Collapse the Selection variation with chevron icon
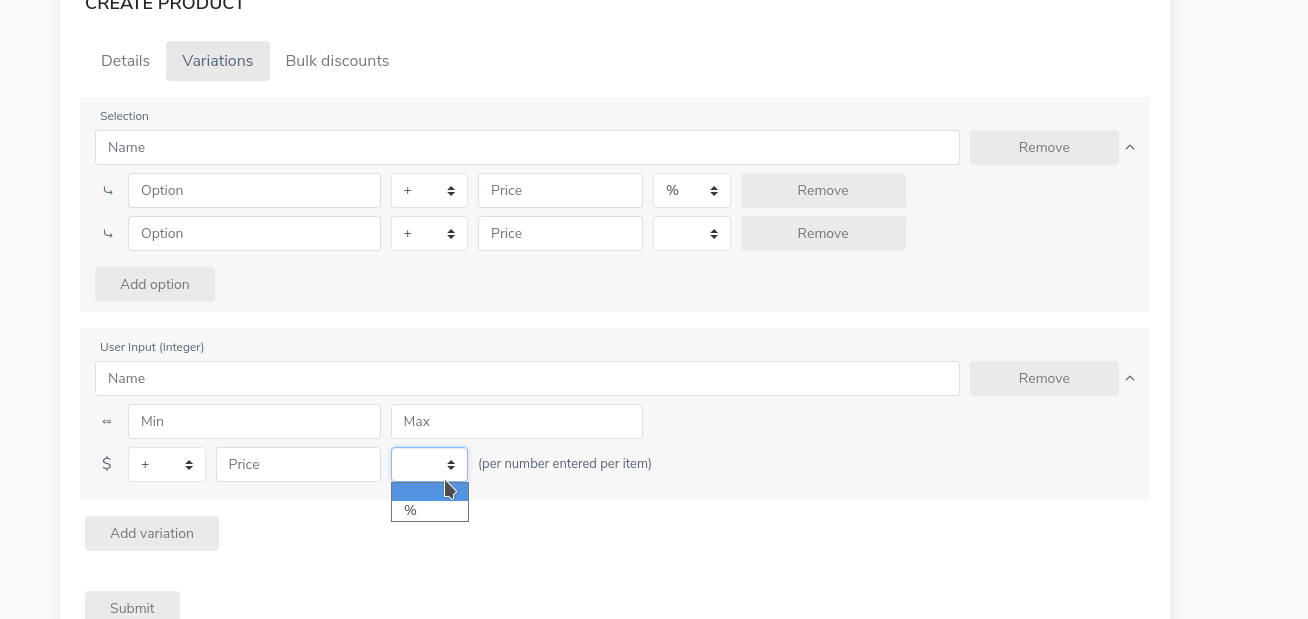 pyautogui.click(x=1130, y=147)
